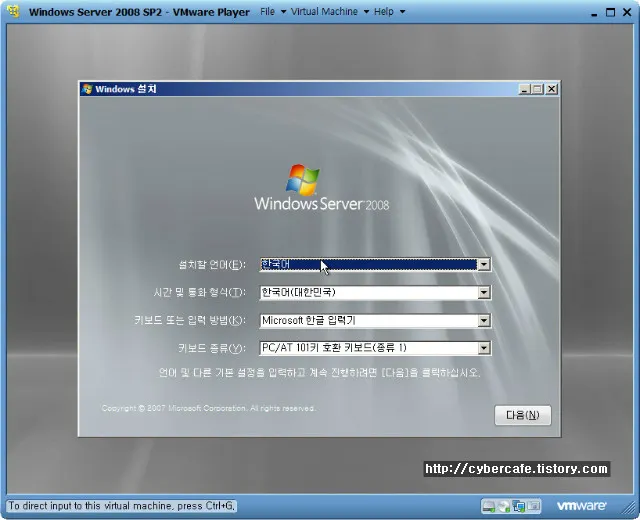Click the 'To direct input' status message

click(122, 506)
